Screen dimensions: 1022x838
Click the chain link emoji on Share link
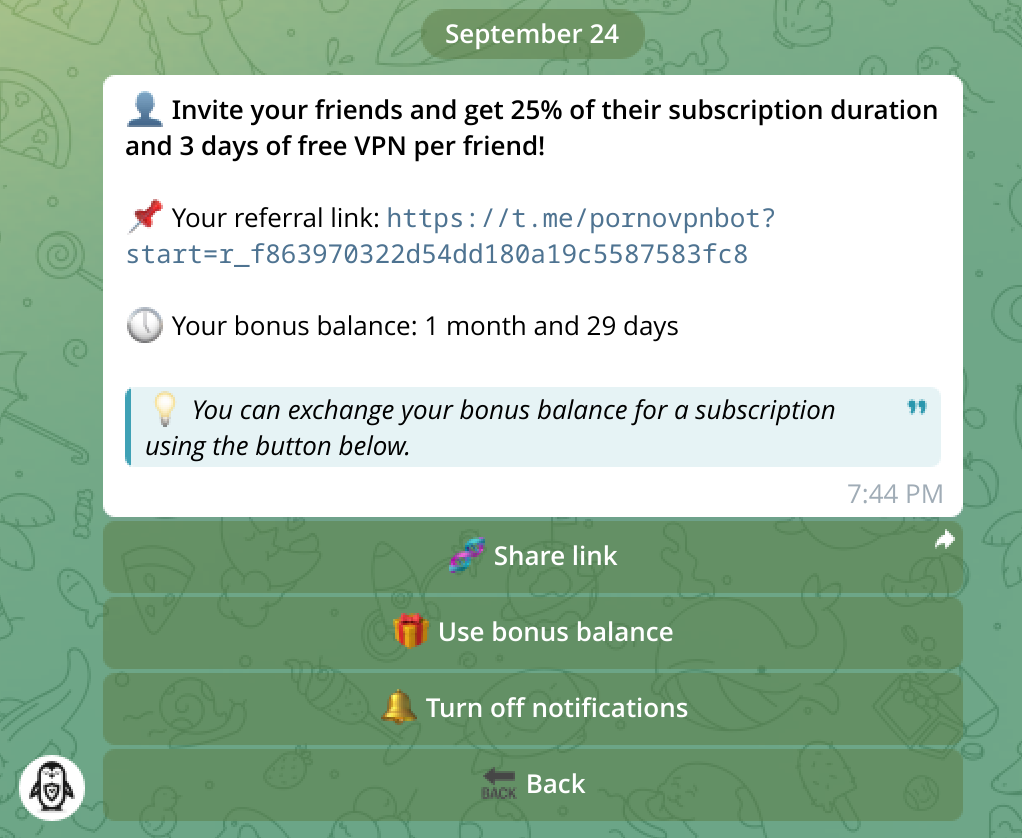(x=467, y=556)
